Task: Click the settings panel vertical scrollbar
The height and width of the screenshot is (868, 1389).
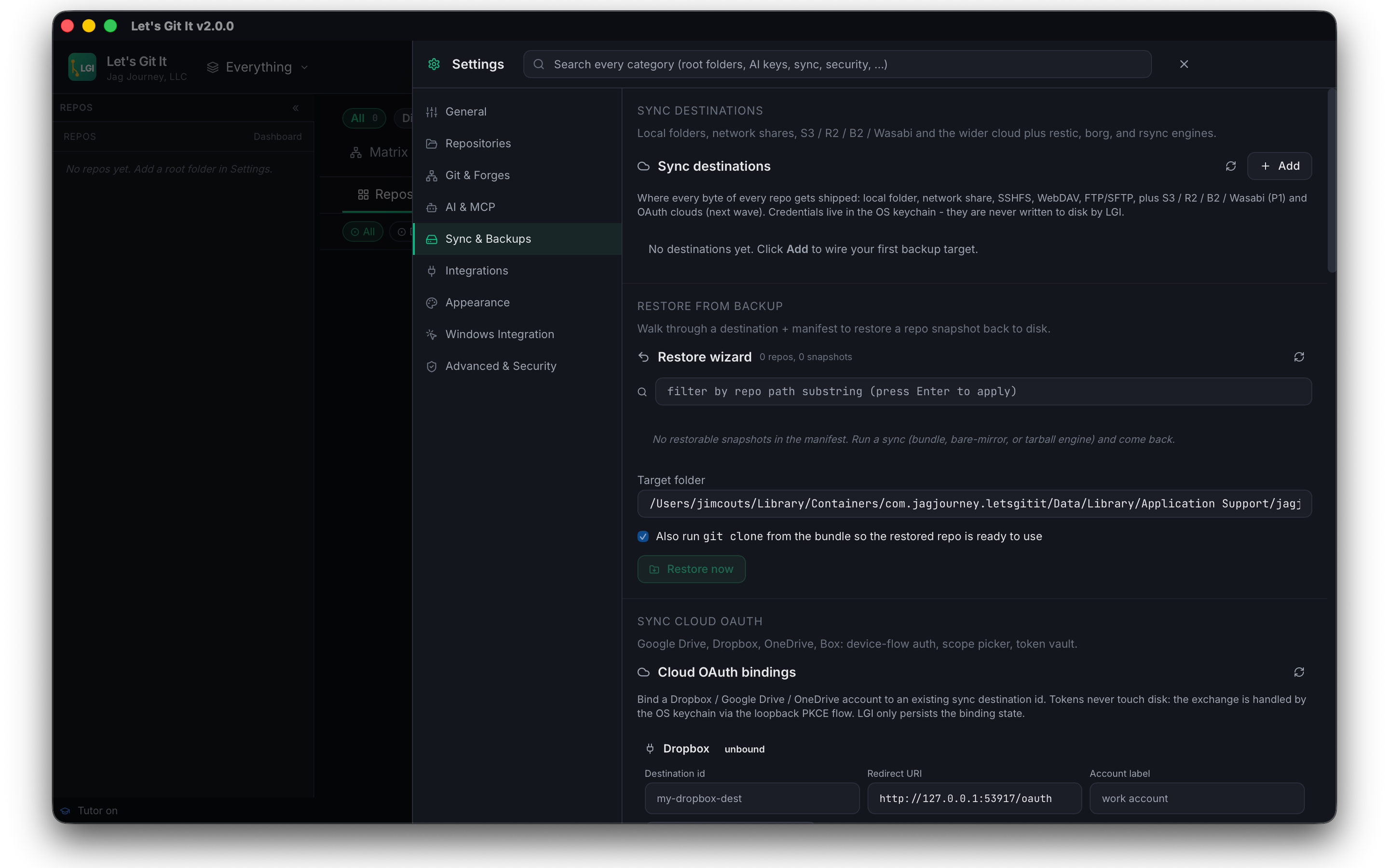Action: [x=1332, y=181]
